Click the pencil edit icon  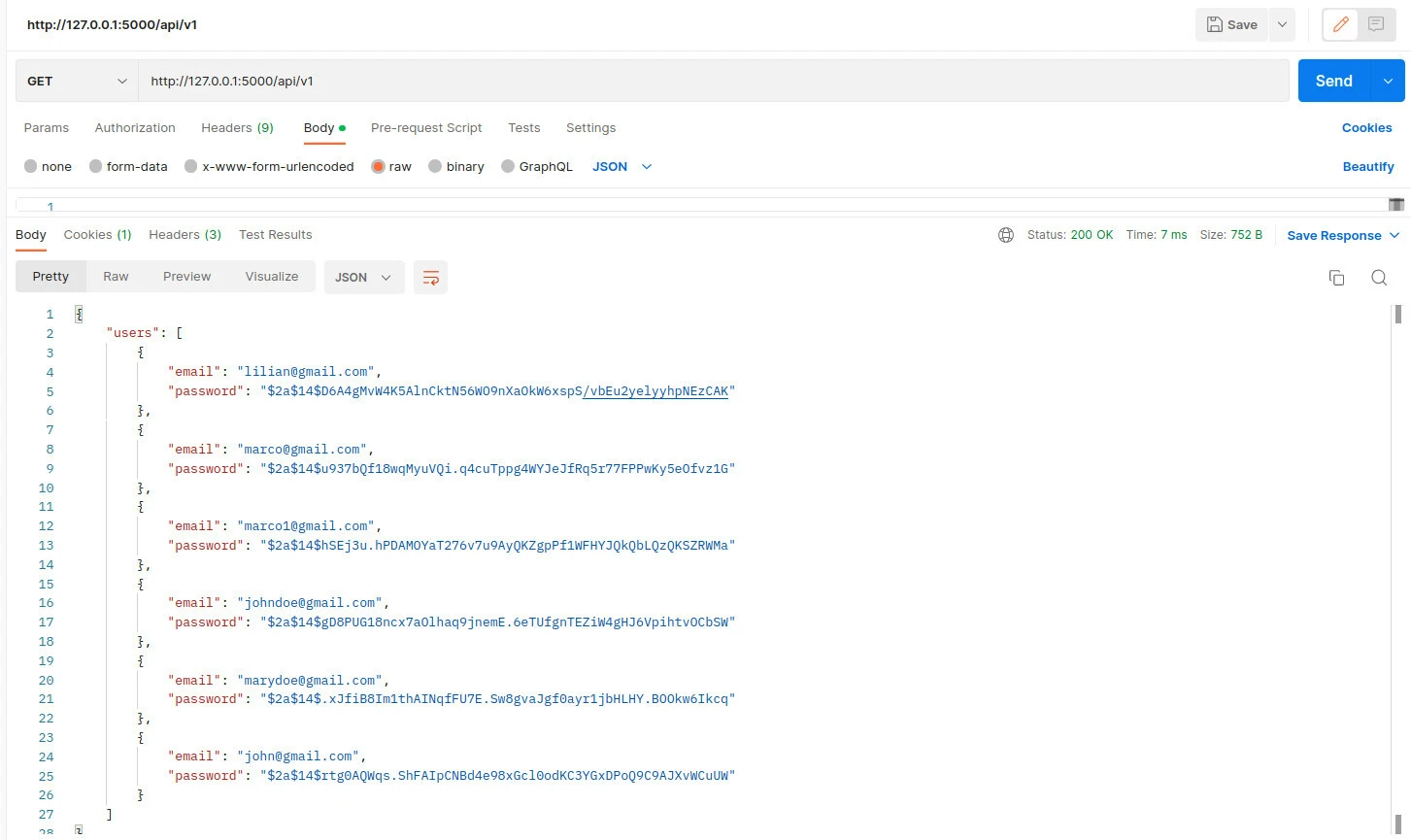pos(1341,25)
